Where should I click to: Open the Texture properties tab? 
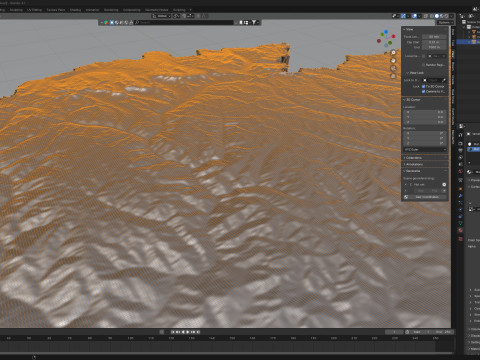[x=460, y=239]
